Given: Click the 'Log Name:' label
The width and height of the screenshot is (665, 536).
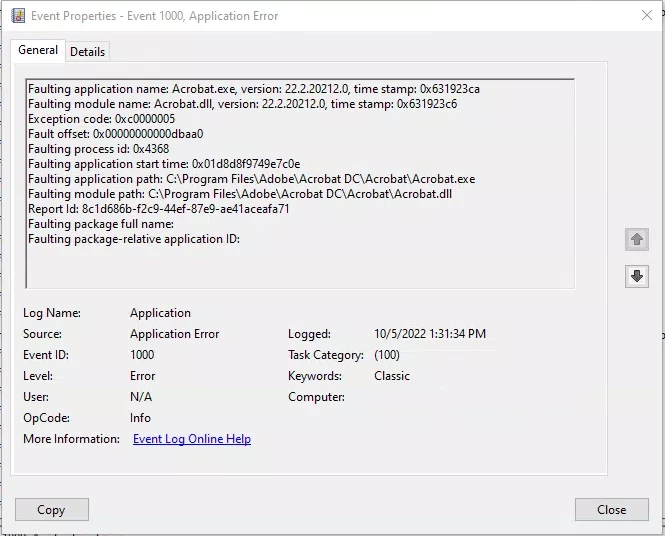Looking at the screenshot, I should click(52, 313).
